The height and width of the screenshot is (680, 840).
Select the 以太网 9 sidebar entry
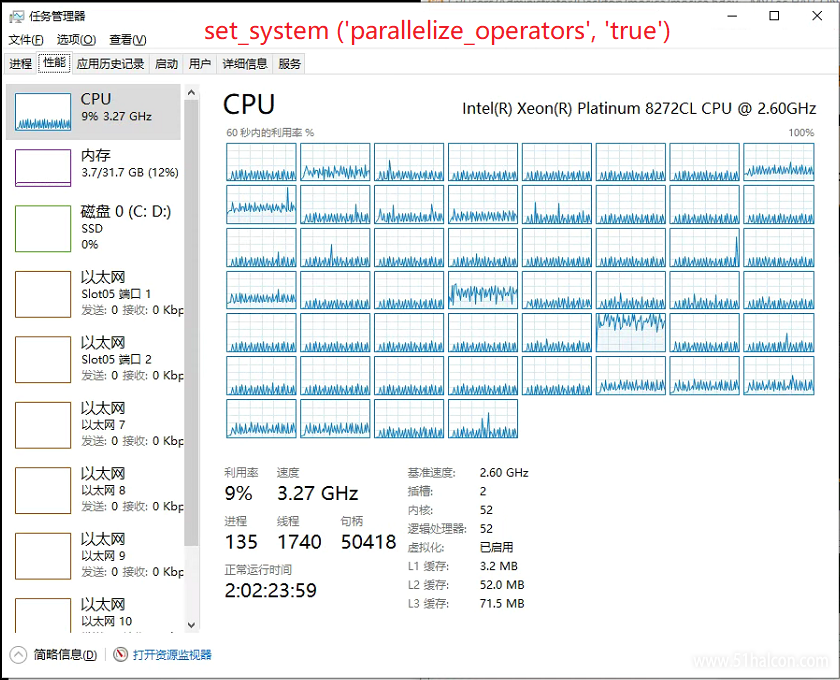click(94, 555)
